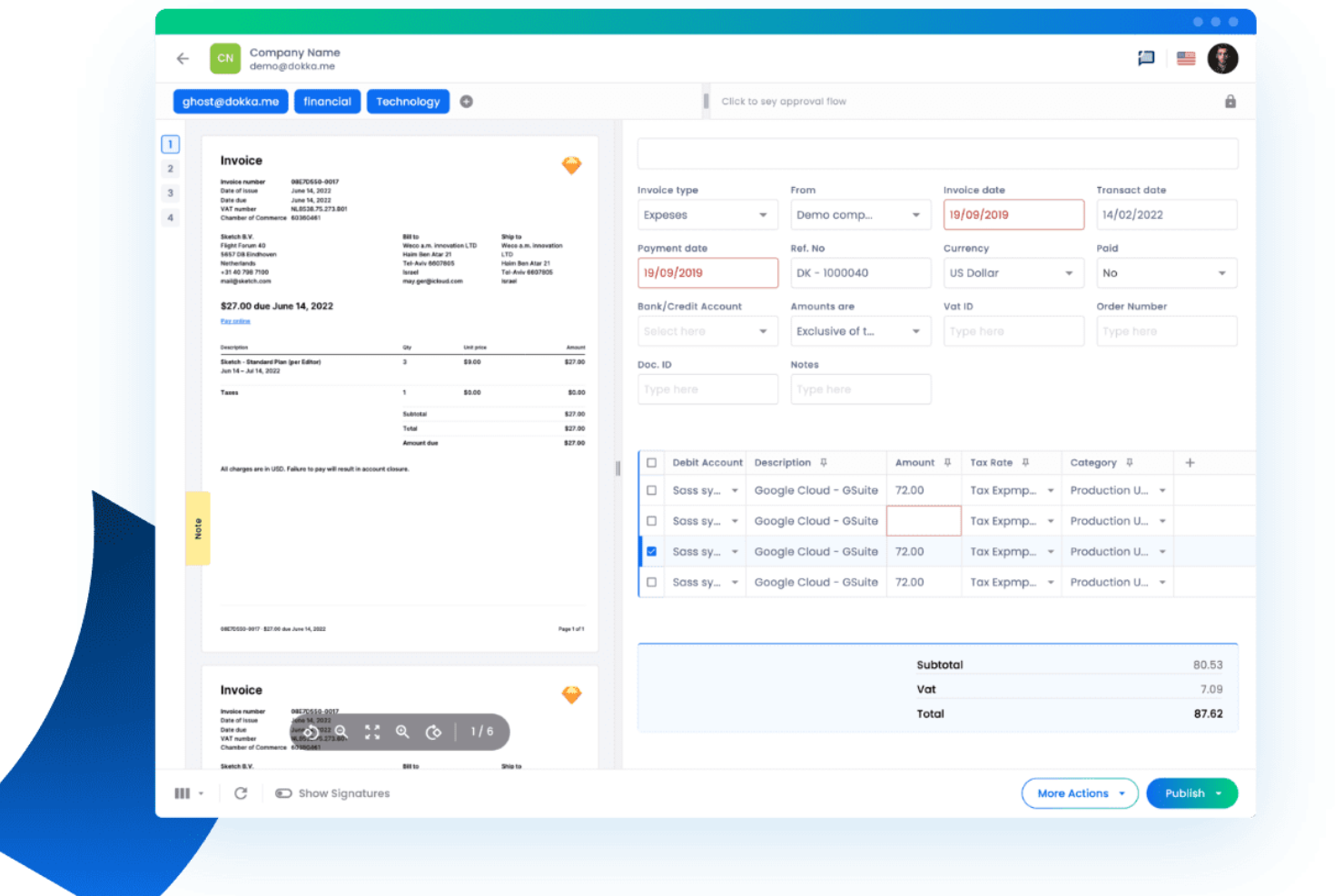Screen dimensions: 1344x896
Task: Zoom out of the invoice document
Action: 341,732
